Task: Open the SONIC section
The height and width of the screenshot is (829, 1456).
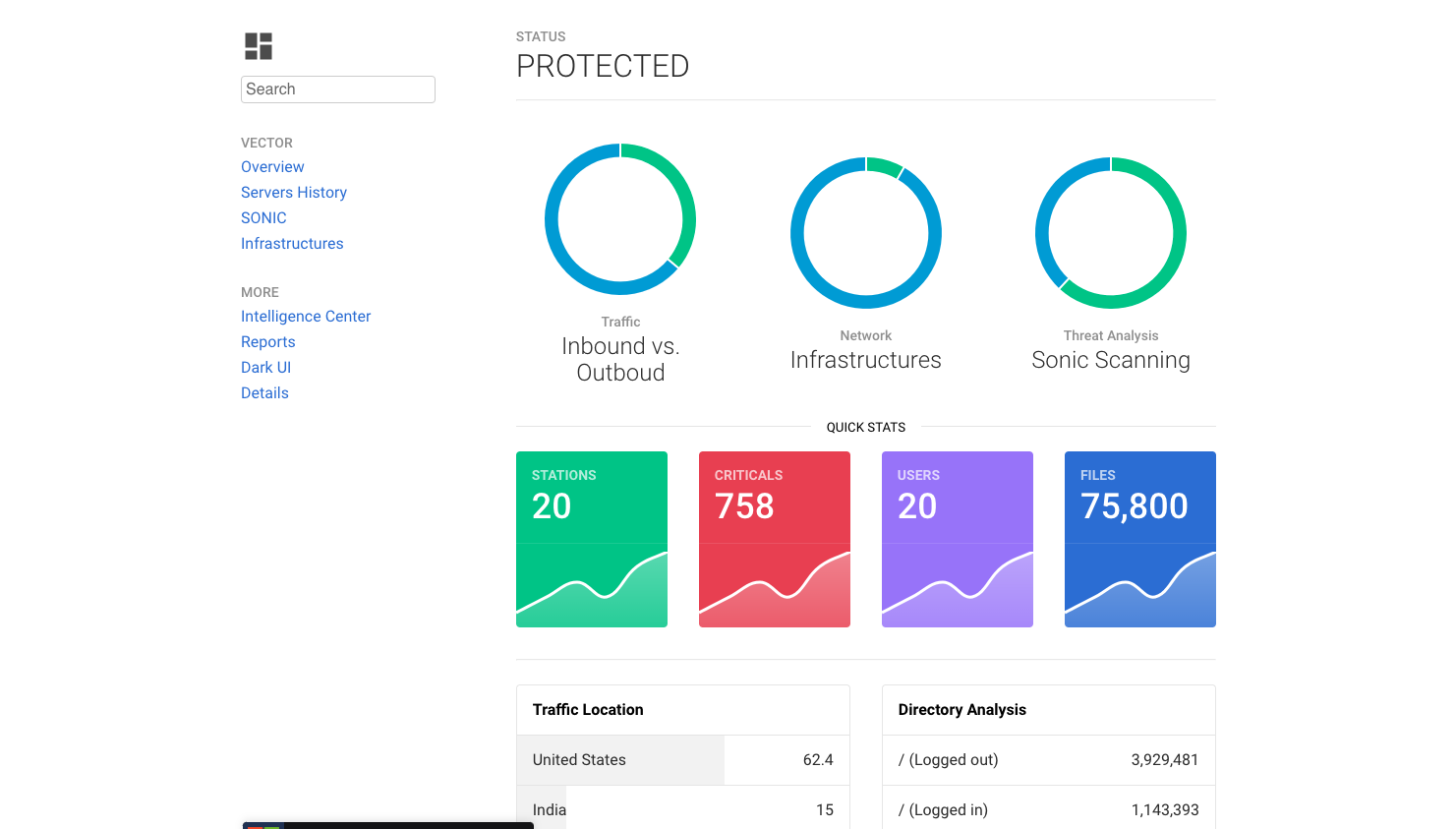Action: 263,217
